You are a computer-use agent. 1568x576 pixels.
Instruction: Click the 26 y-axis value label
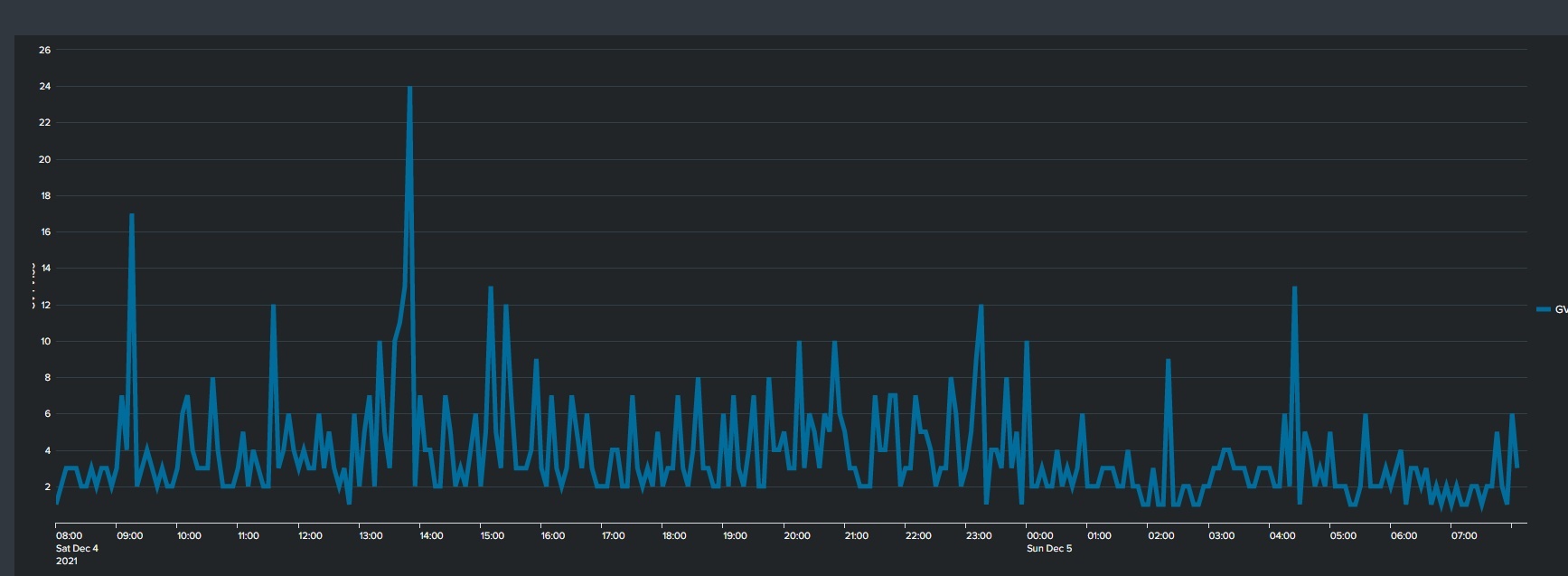(44, 51)
